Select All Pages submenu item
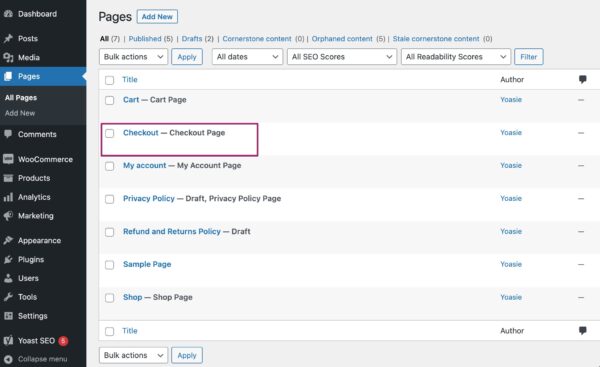The image size is (600, 367). 21,98
